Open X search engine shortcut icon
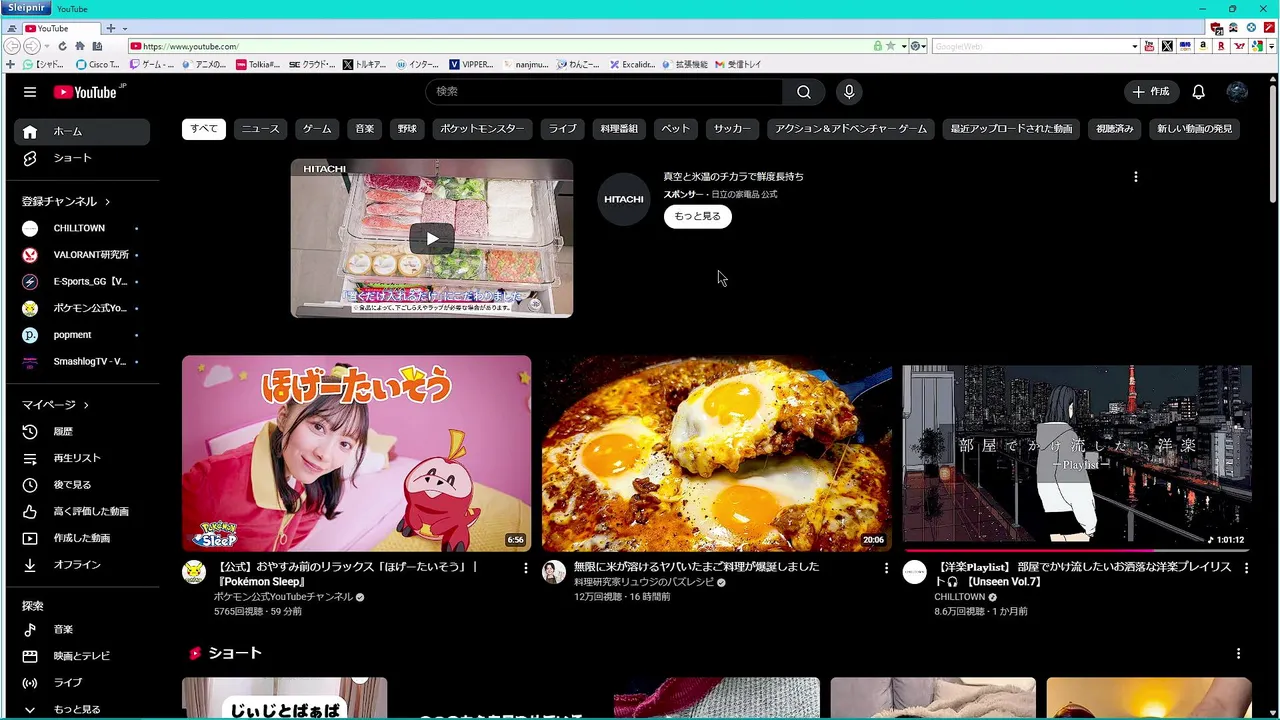 pyautogui.click(x=1167, y=46)
